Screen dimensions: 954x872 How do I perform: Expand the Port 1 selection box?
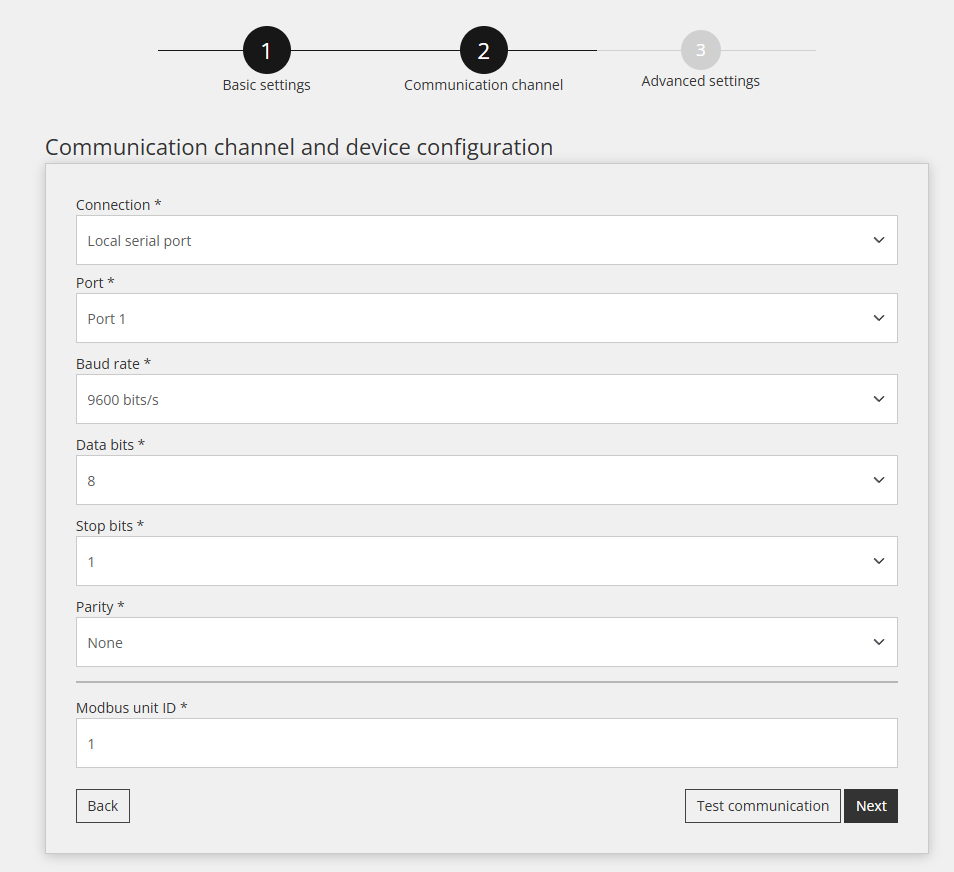[x=486, y=318]
